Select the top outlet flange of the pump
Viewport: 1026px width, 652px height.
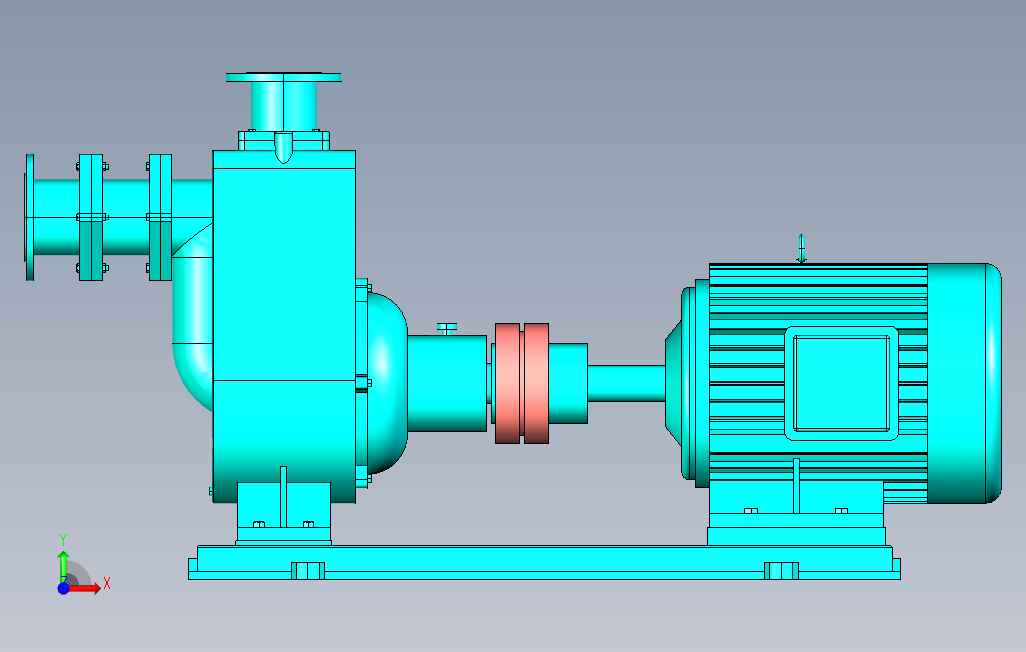(x=283, y=77)
